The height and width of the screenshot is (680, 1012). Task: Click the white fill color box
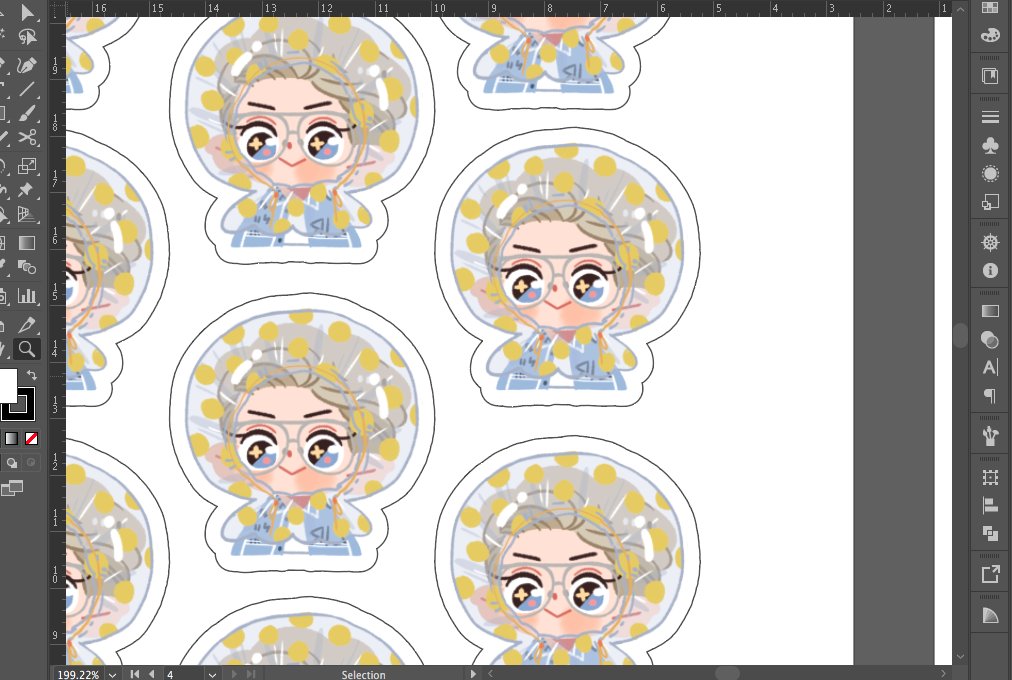[x=8, y=385]
